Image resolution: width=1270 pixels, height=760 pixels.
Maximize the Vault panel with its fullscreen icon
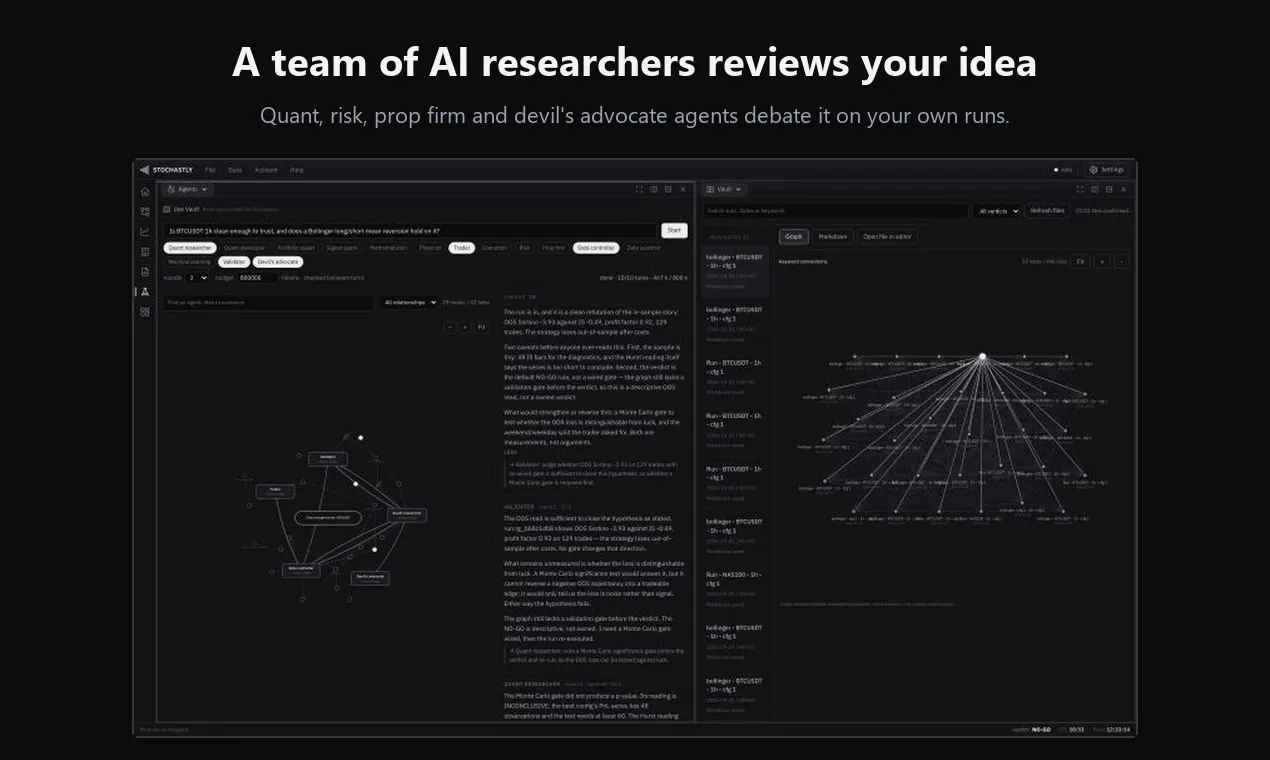click(x=1080, y=189)
